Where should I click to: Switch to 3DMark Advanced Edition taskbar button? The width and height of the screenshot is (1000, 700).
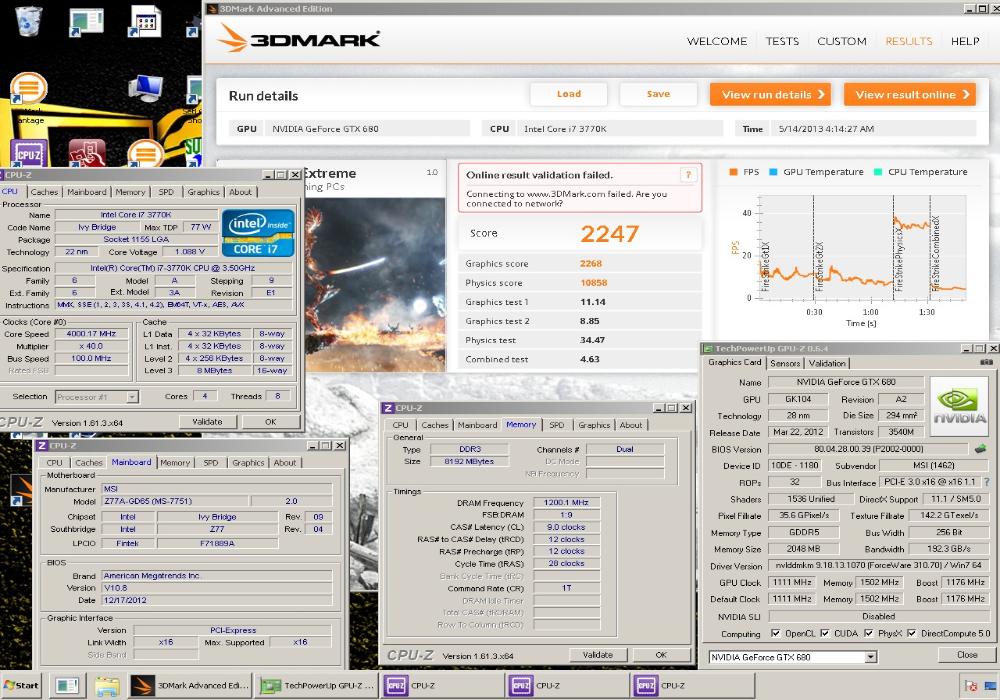[x=189, y=685]
